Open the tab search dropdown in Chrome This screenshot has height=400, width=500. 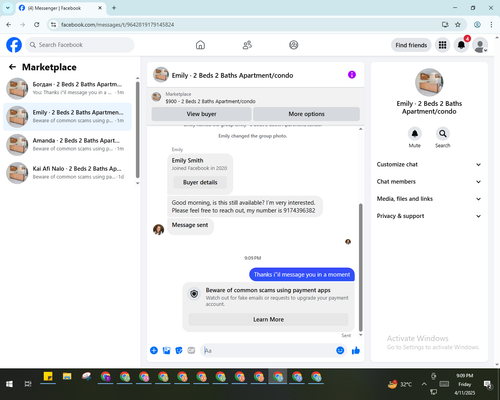(x=8, y=8)
